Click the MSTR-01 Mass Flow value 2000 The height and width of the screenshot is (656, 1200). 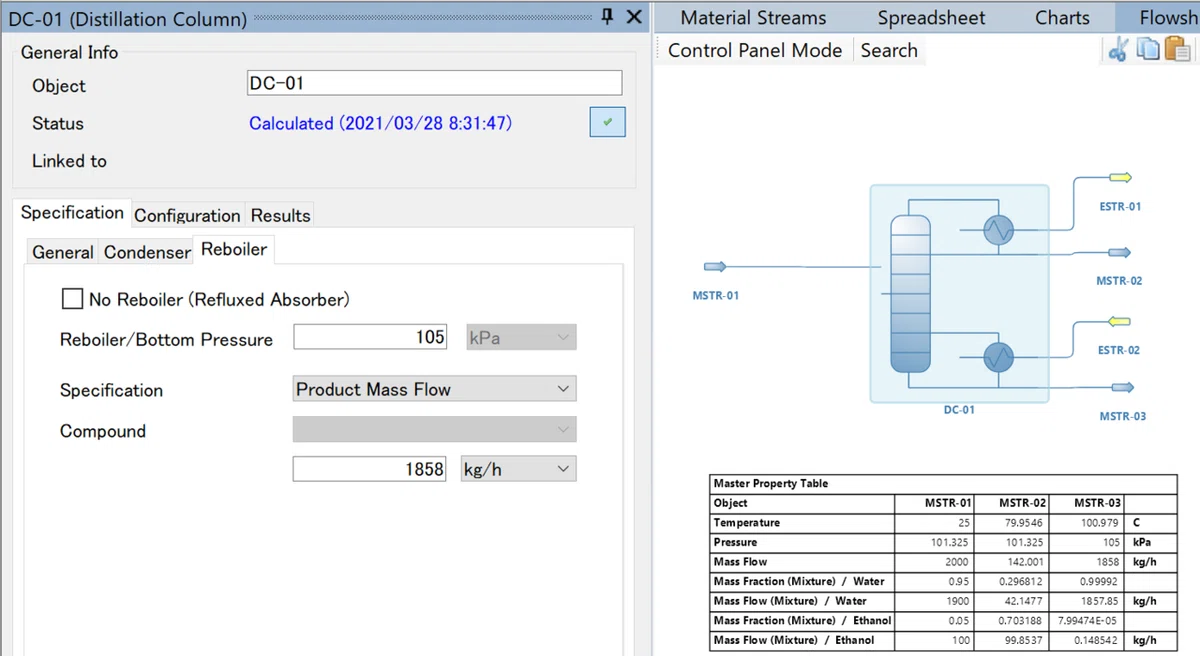click(957, 562)
